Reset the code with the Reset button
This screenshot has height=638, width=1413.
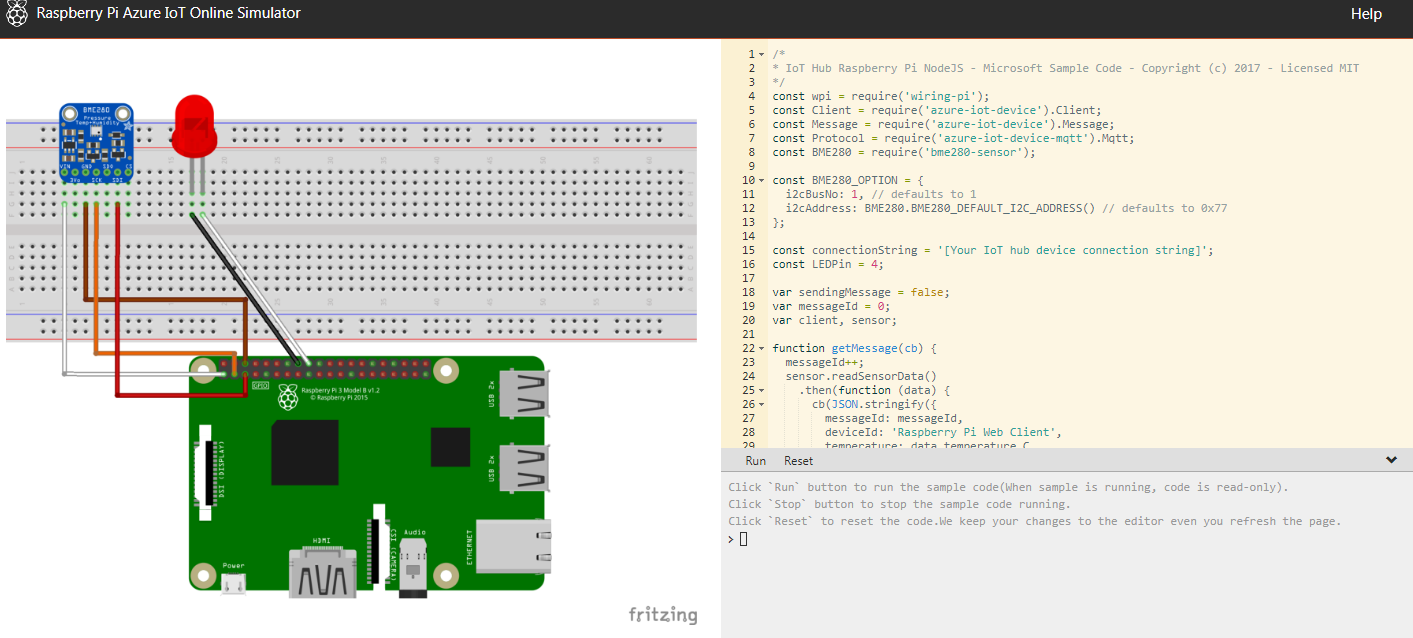(x=799, y=461)
